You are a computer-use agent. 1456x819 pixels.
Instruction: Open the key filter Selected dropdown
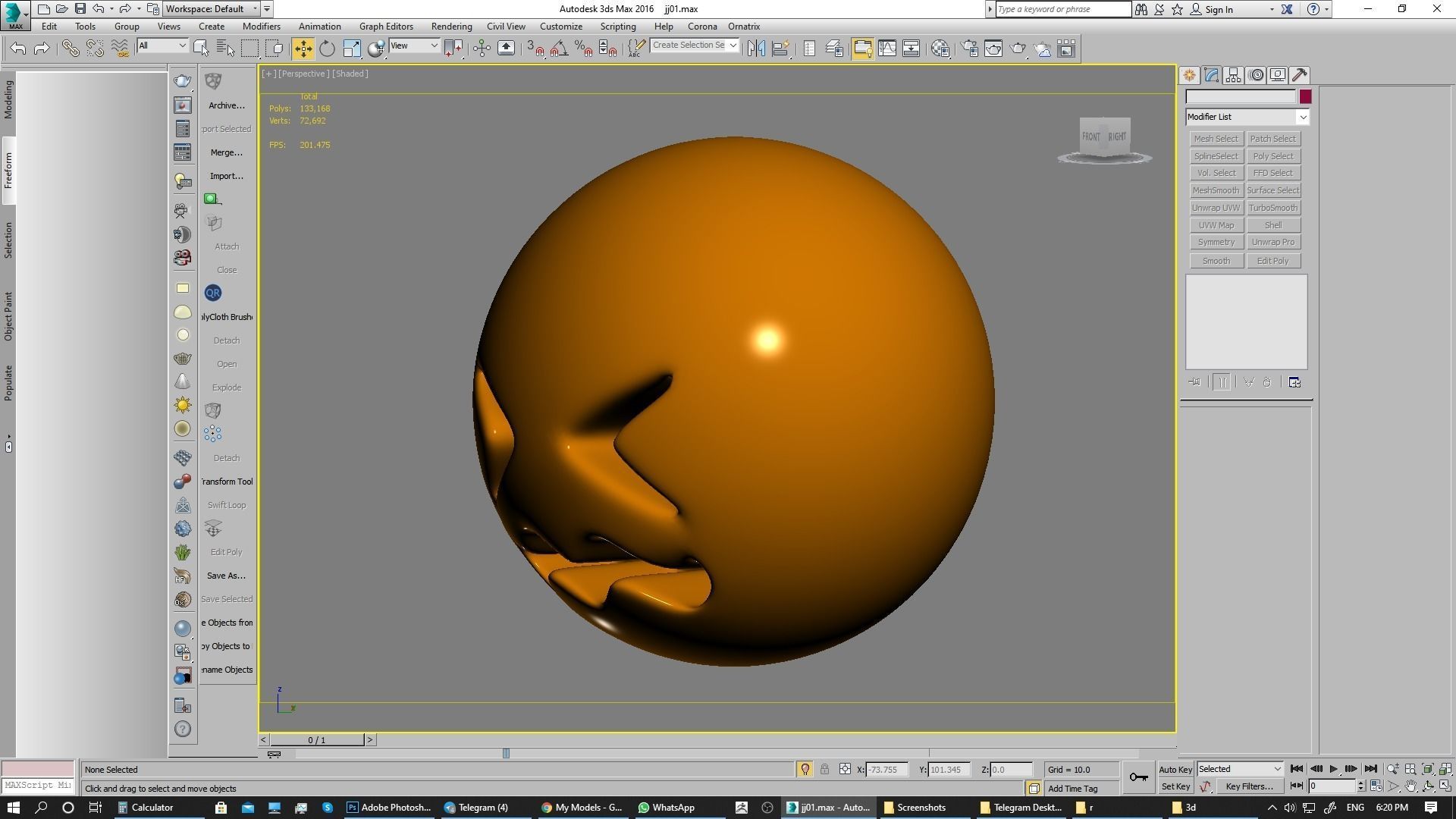pos(1240,769)
